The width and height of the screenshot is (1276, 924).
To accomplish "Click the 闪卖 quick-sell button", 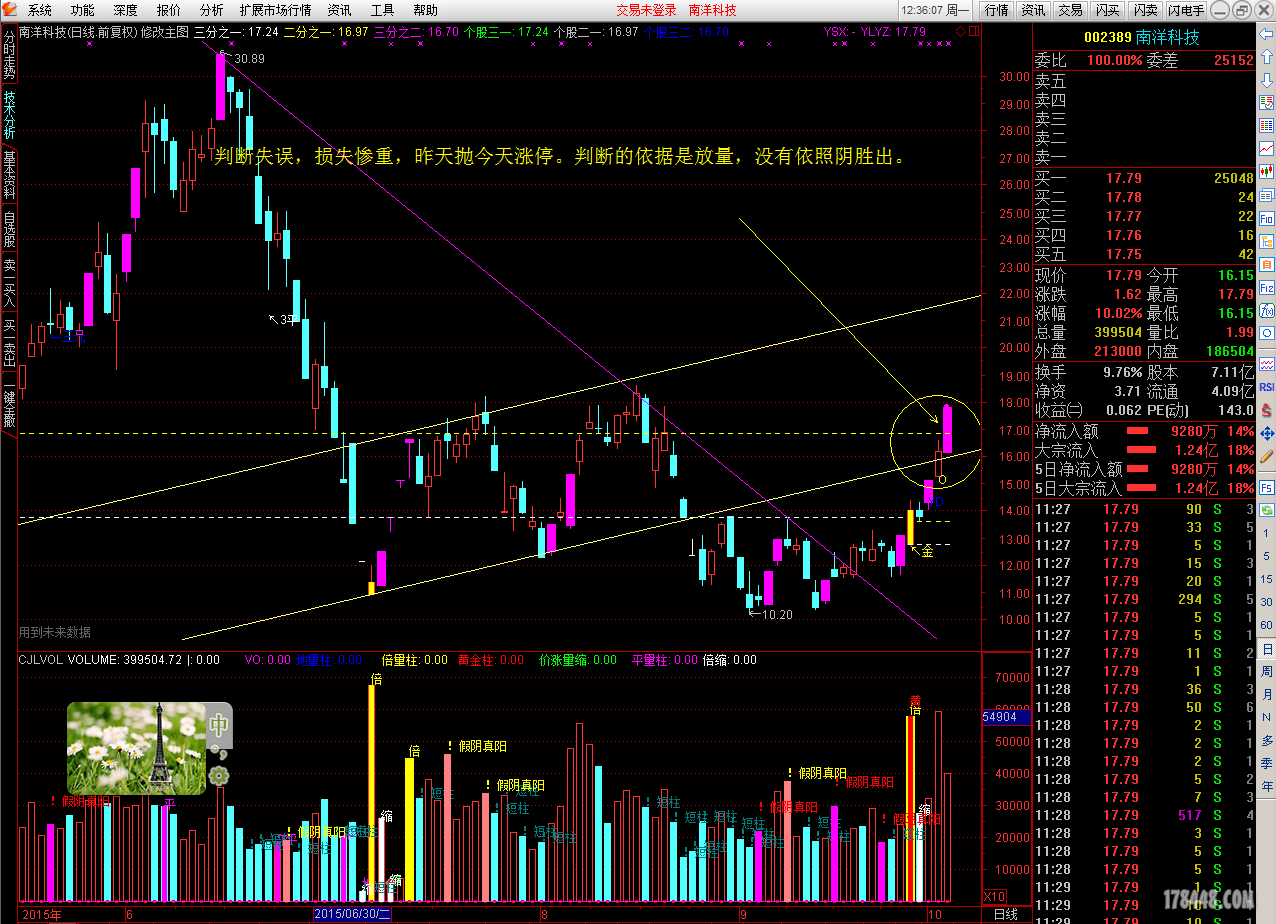I will (1144, 10).
